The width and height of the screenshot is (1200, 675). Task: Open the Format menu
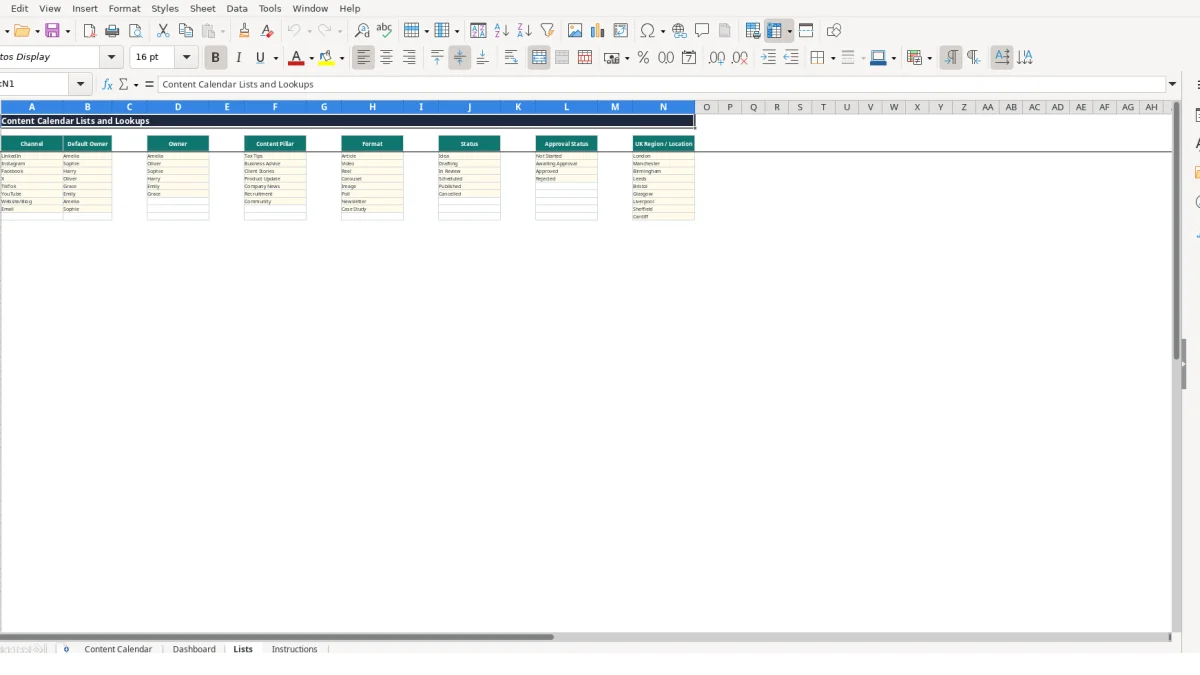tap(124, 8)
